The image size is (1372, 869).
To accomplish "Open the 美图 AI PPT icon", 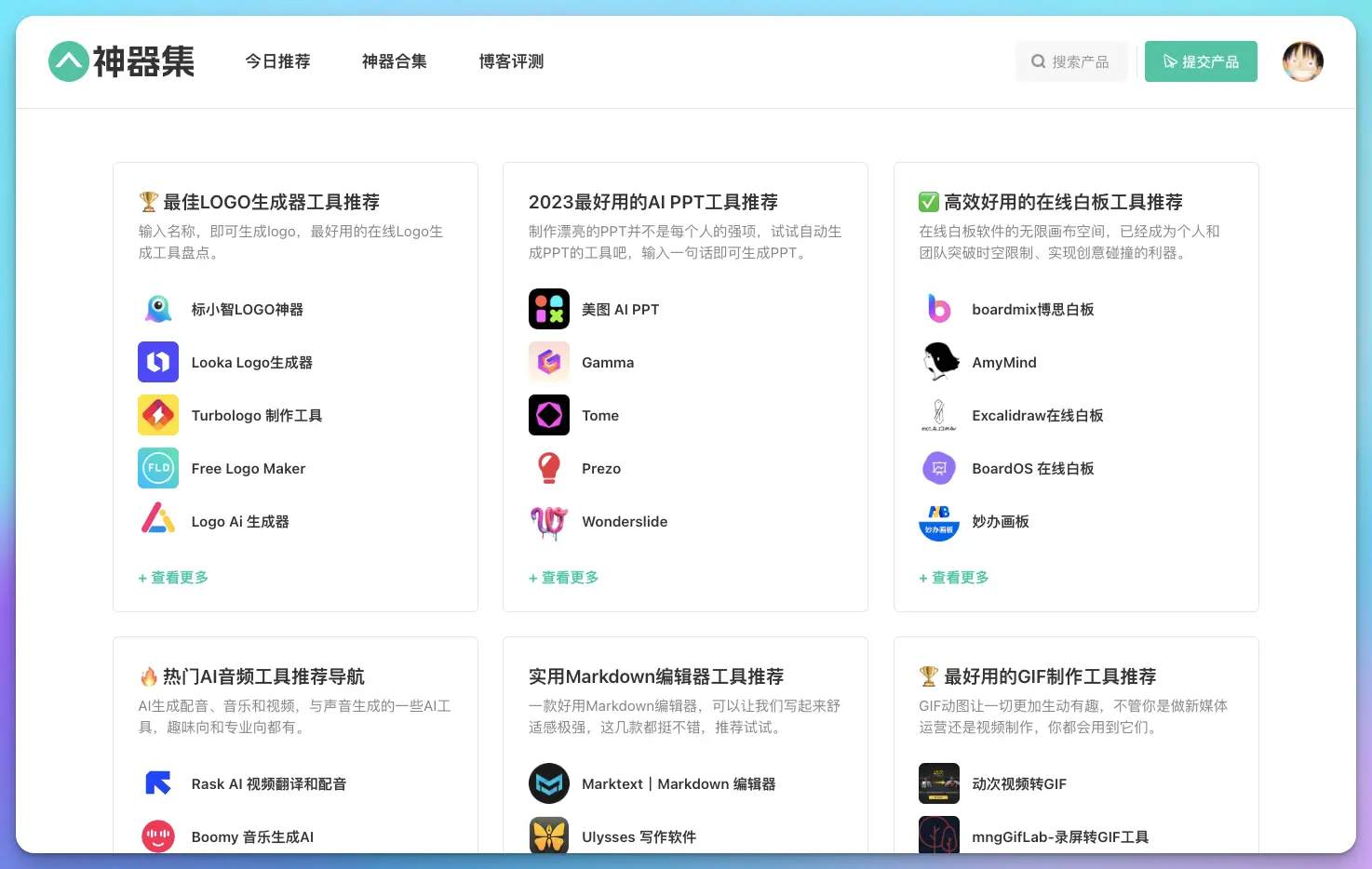I will [x=549, y=309].
